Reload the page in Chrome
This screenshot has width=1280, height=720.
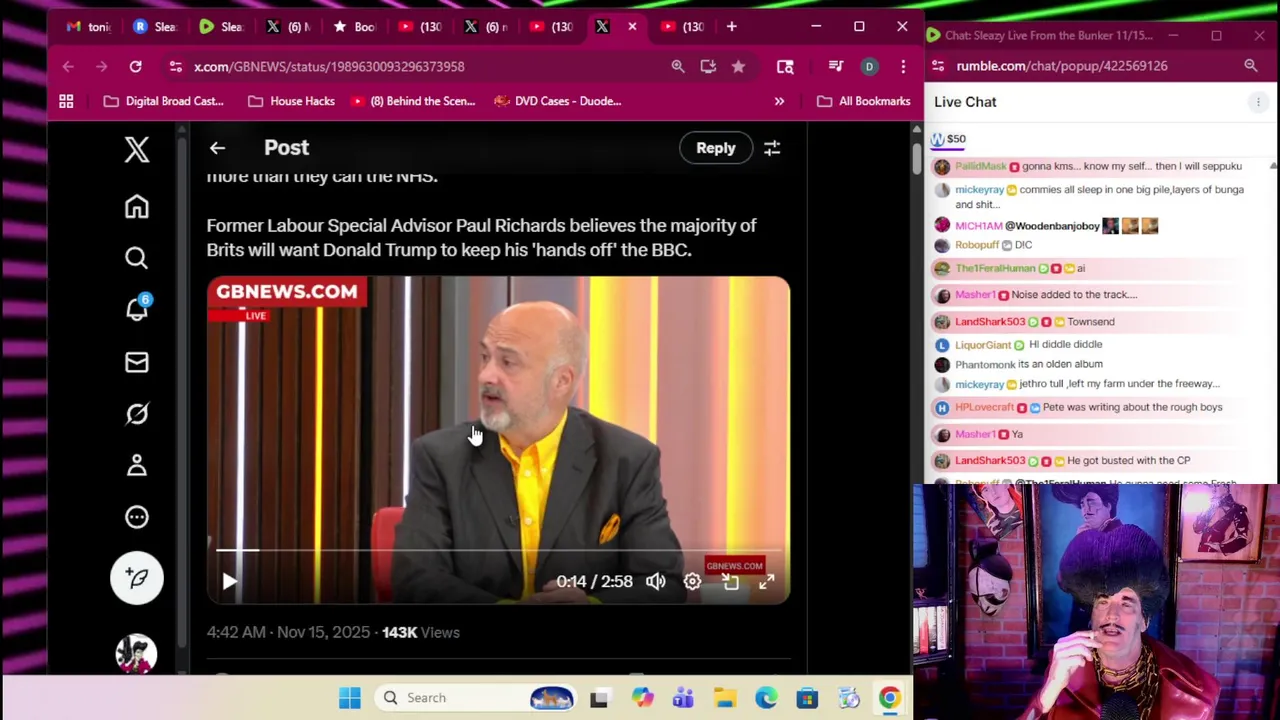135,66
